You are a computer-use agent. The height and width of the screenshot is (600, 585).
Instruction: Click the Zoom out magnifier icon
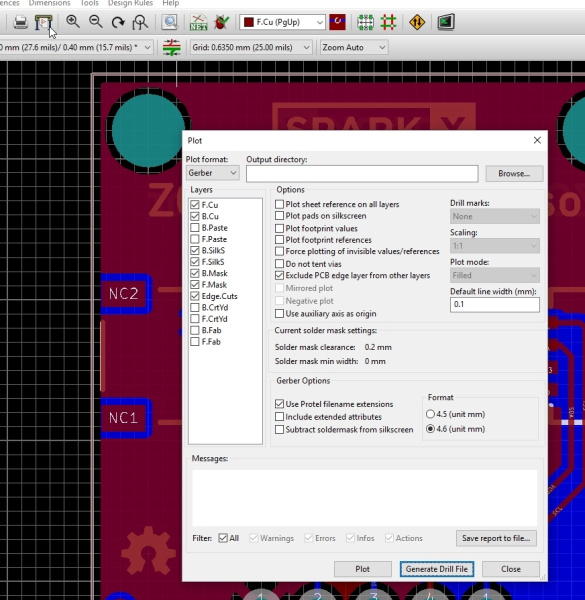(x=95, y=22)
